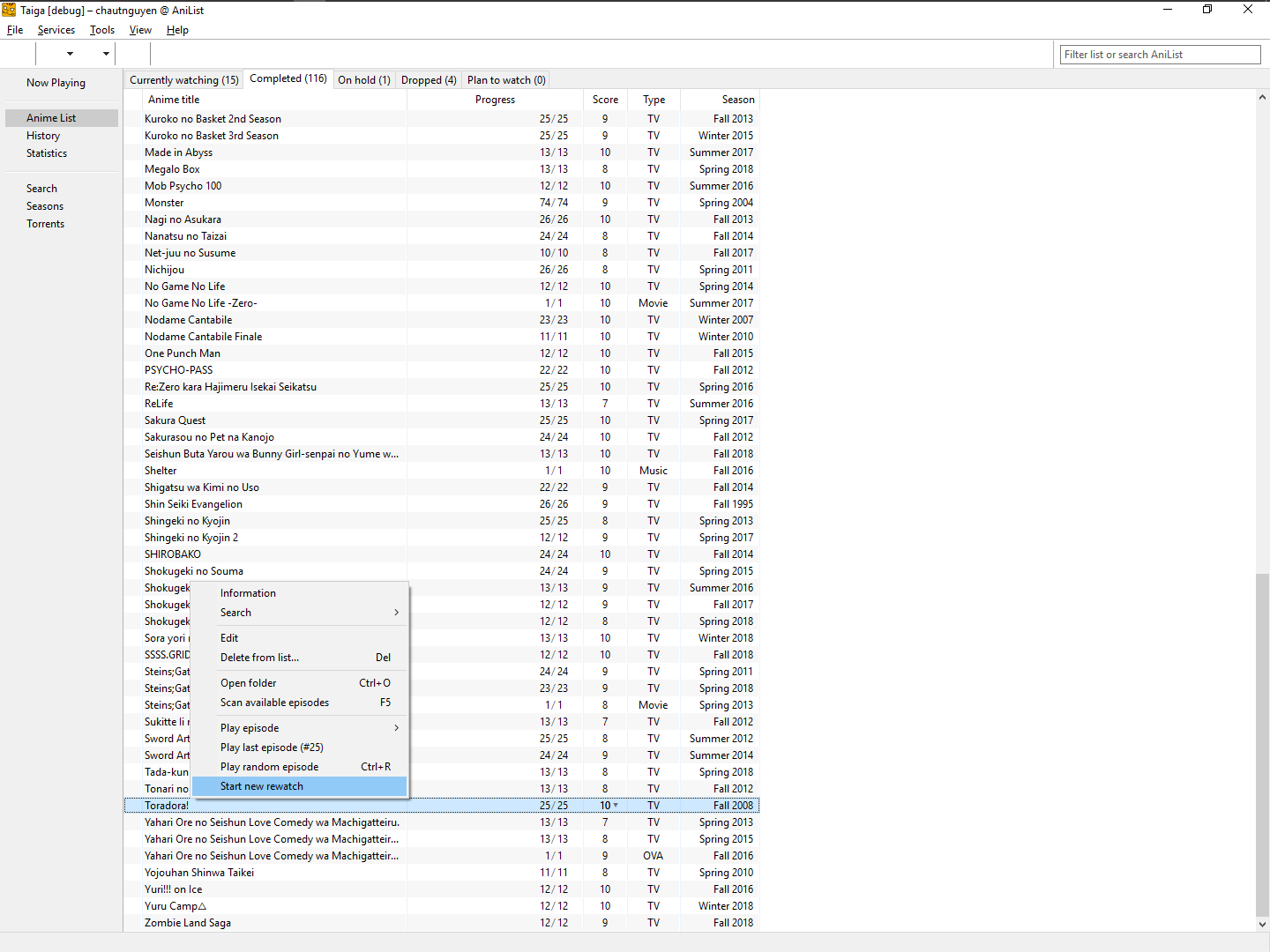Expand the Play episode submenu arrow
The width and height of the screenshot is (1270, 952).
tap(396, 728)
